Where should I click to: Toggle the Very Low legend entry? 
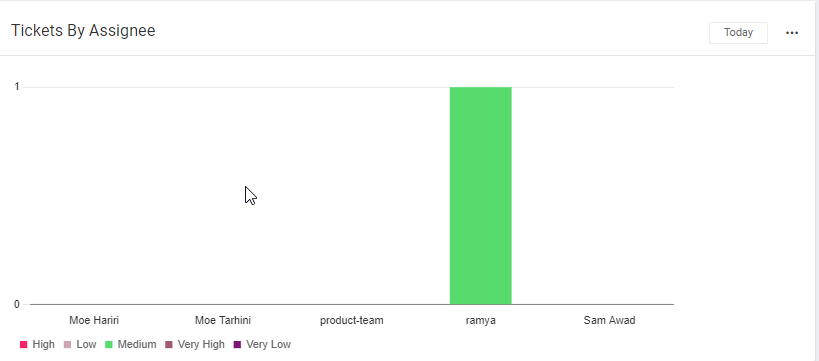tap(262, 344)
